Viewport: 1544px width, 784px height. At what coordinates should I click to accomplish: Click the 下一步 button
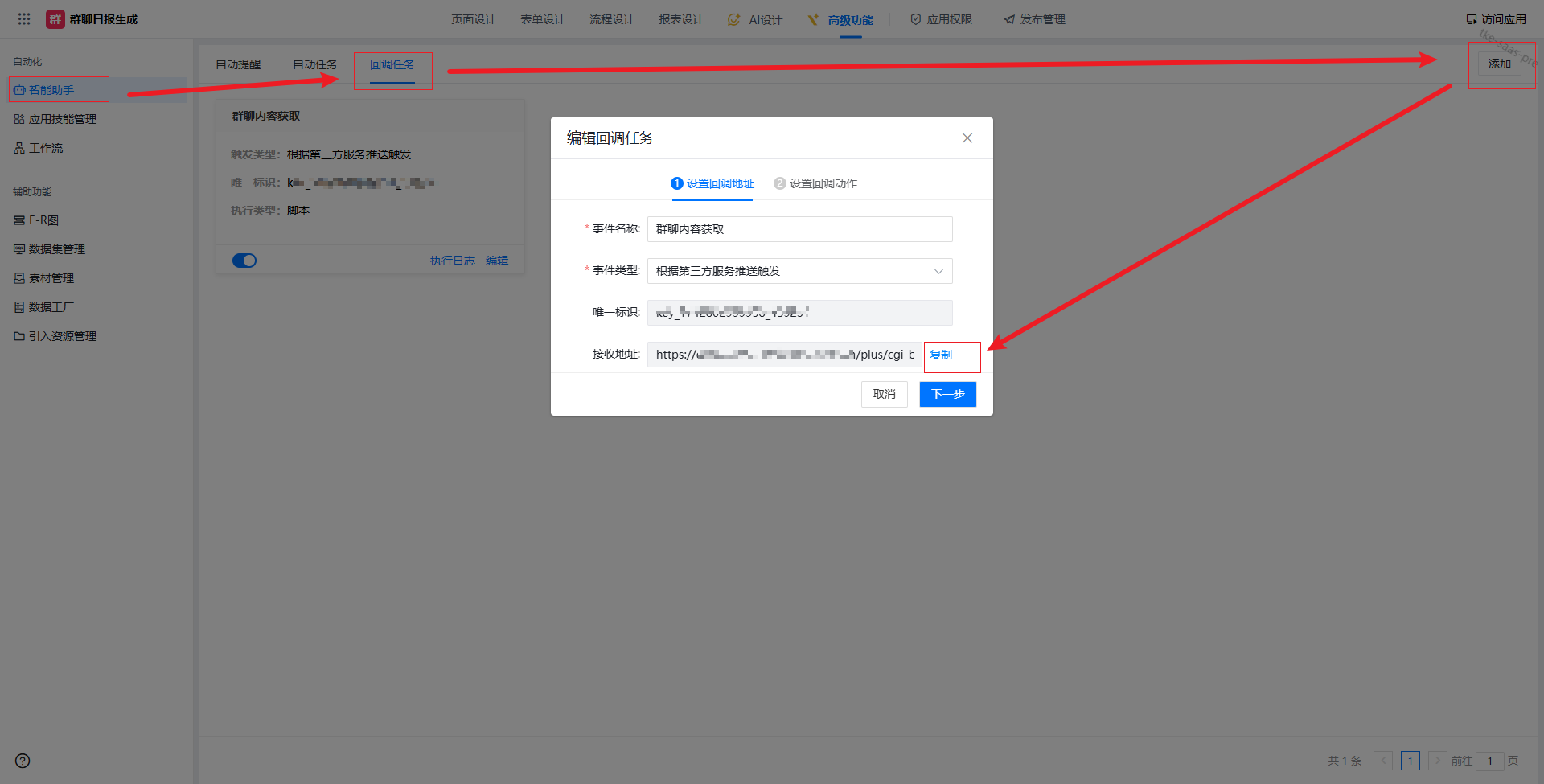coord(947,394)
